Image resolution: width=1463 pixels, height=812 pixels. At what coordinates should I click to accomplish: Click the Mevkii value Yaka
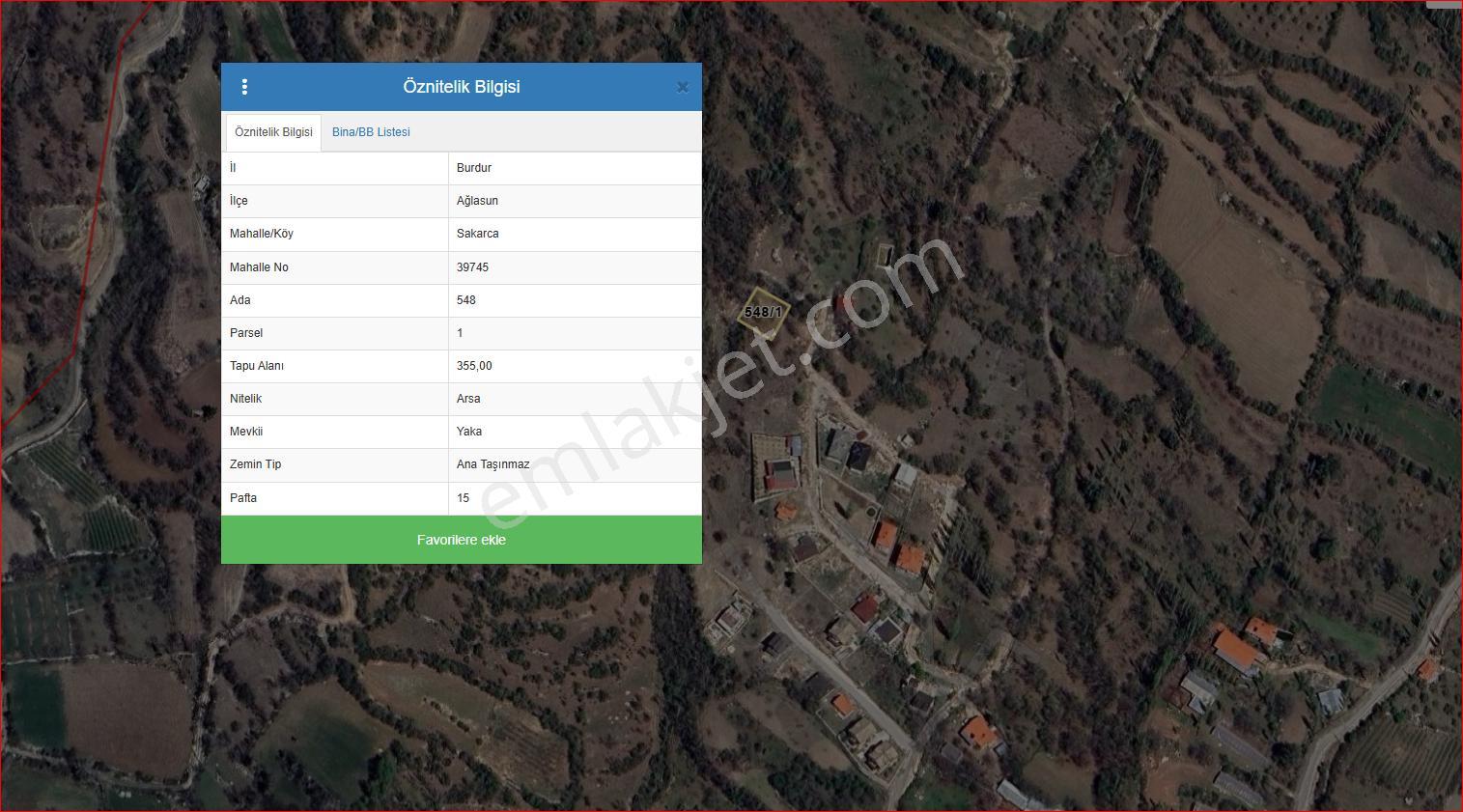point(469,432)
